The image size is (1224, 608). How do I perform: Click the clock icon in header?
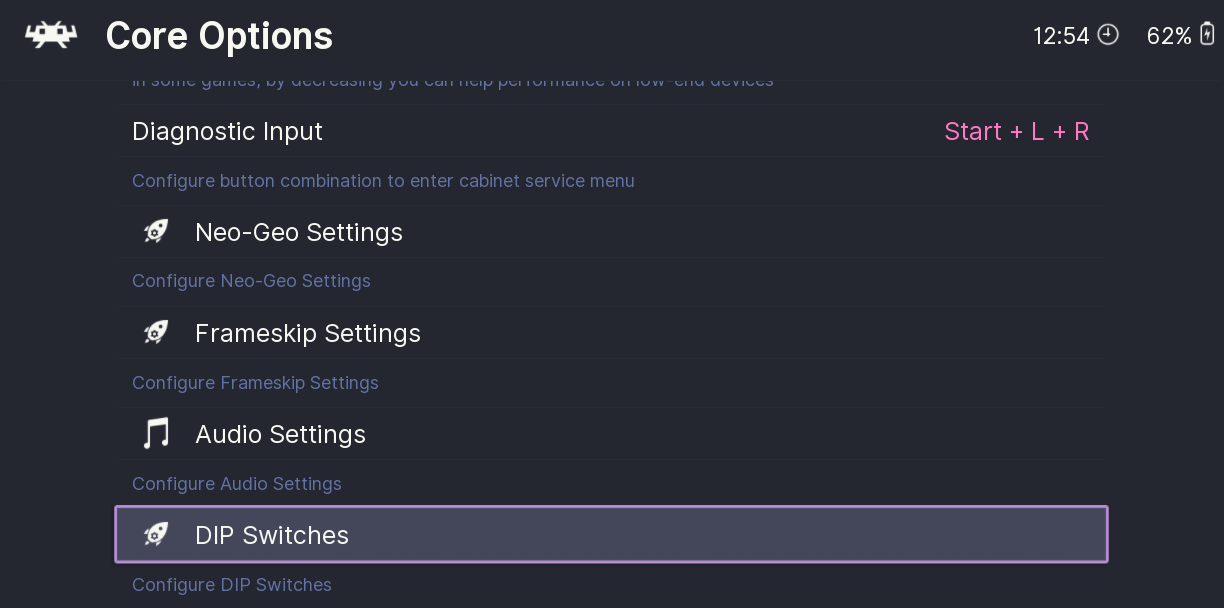tap(1108, 35)
